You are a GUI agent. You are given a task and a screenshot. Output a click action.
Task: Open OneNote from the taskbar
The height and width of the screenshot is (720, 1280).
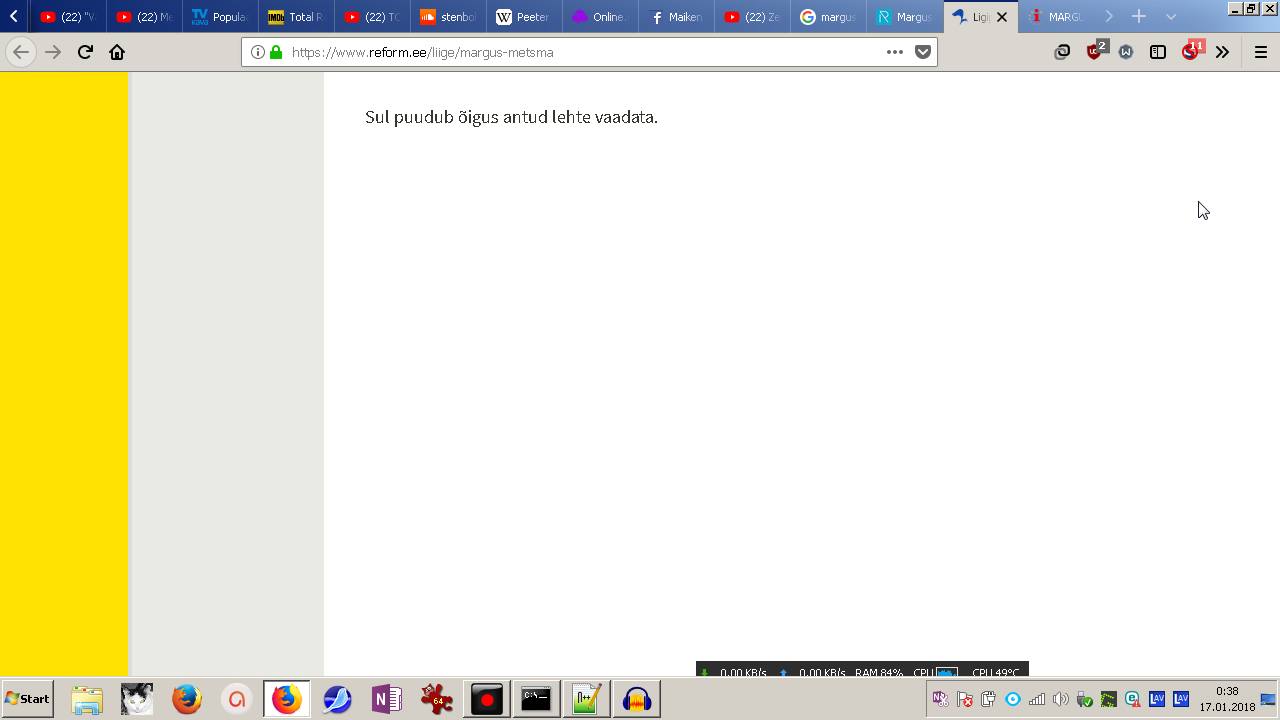coord(387,699)
